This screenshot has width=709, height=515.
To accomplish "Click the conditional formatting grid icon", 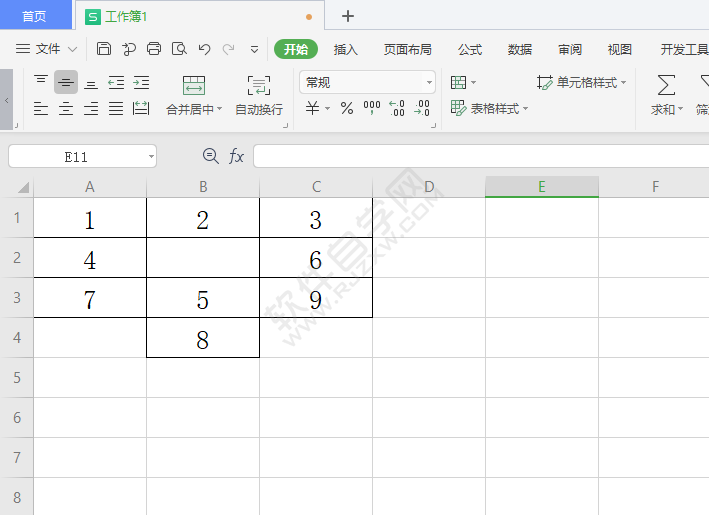I will point(458,82).
